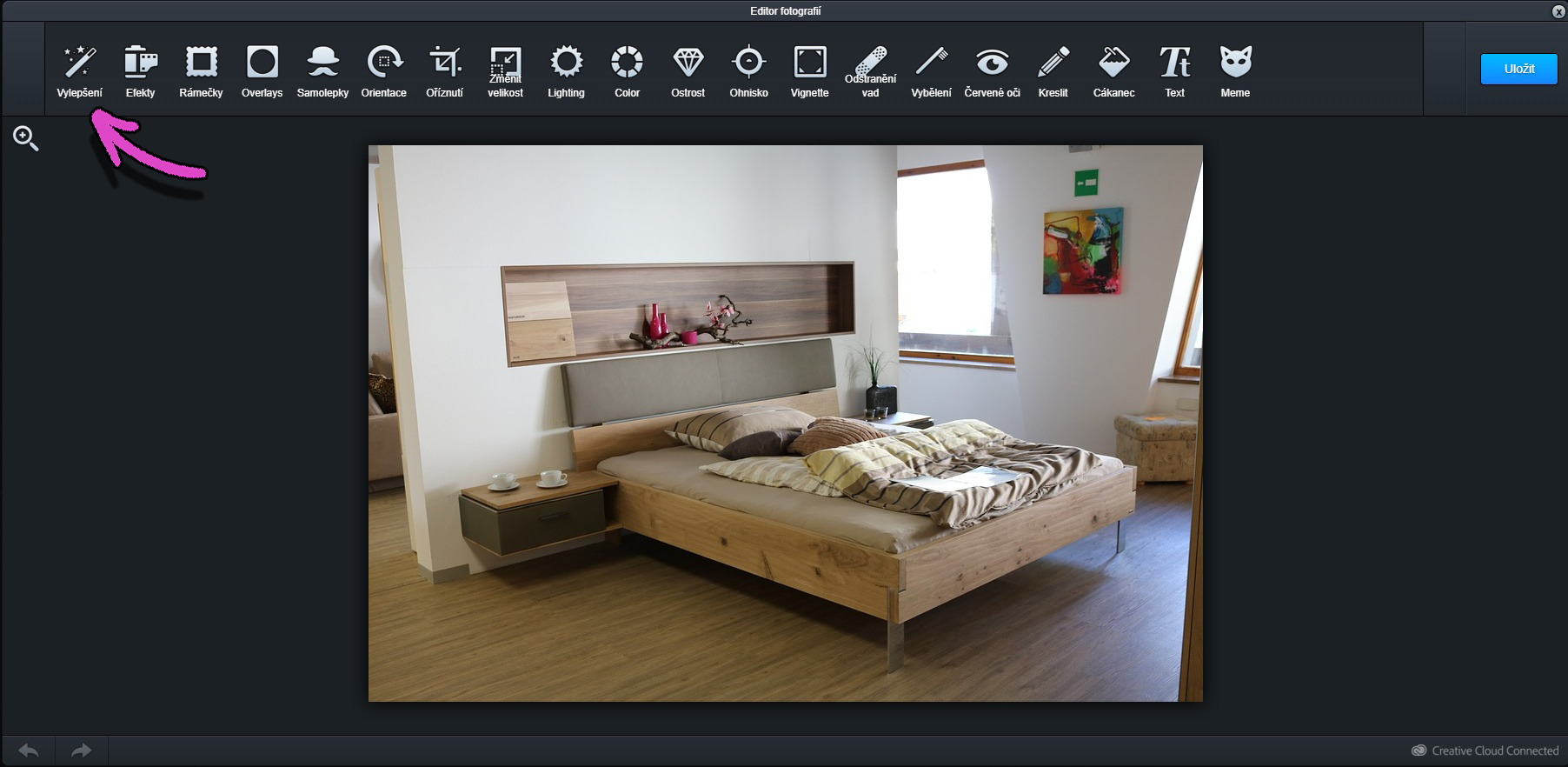This screenshot has width=1568, height=767.
Task: Close the Editor fotografií window
Action: pos(1558,11)
